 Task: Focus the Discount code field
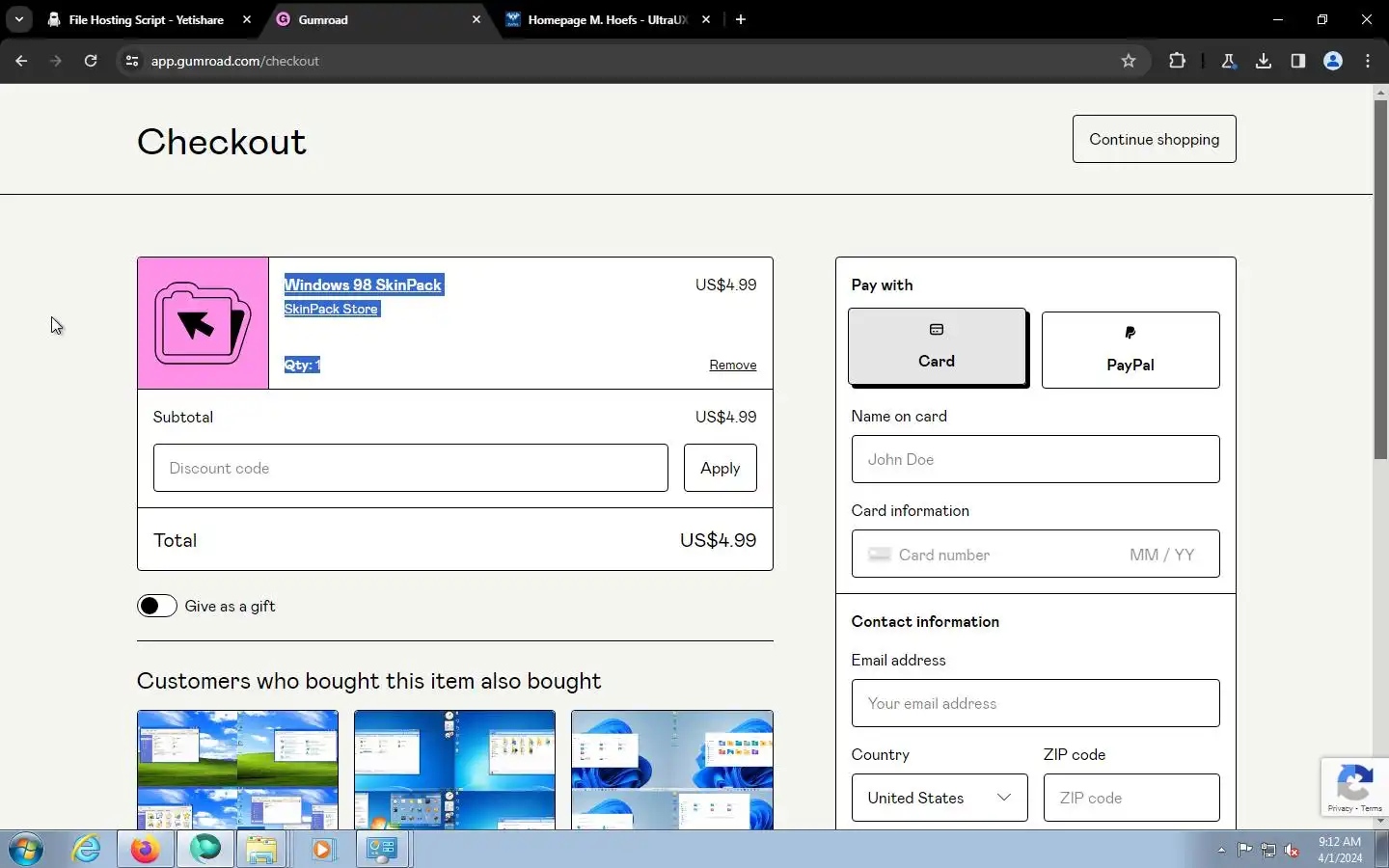(411, 468)
